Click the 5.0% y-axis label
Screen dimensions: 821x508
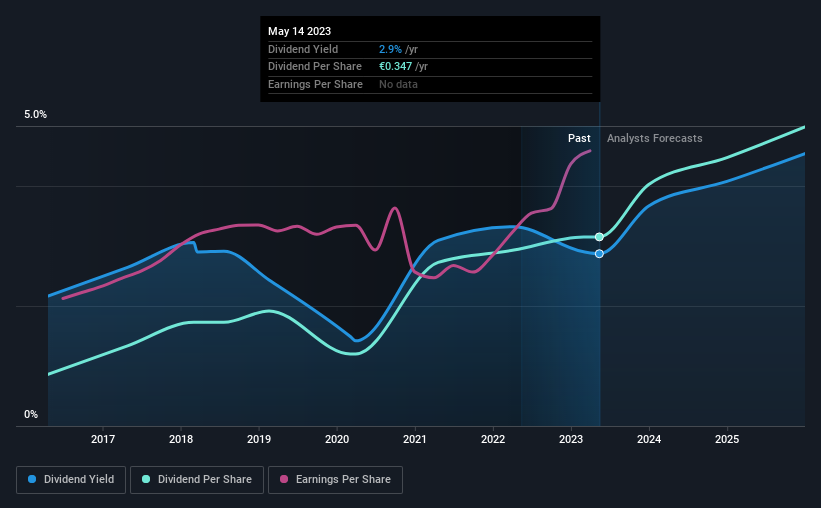36,115
